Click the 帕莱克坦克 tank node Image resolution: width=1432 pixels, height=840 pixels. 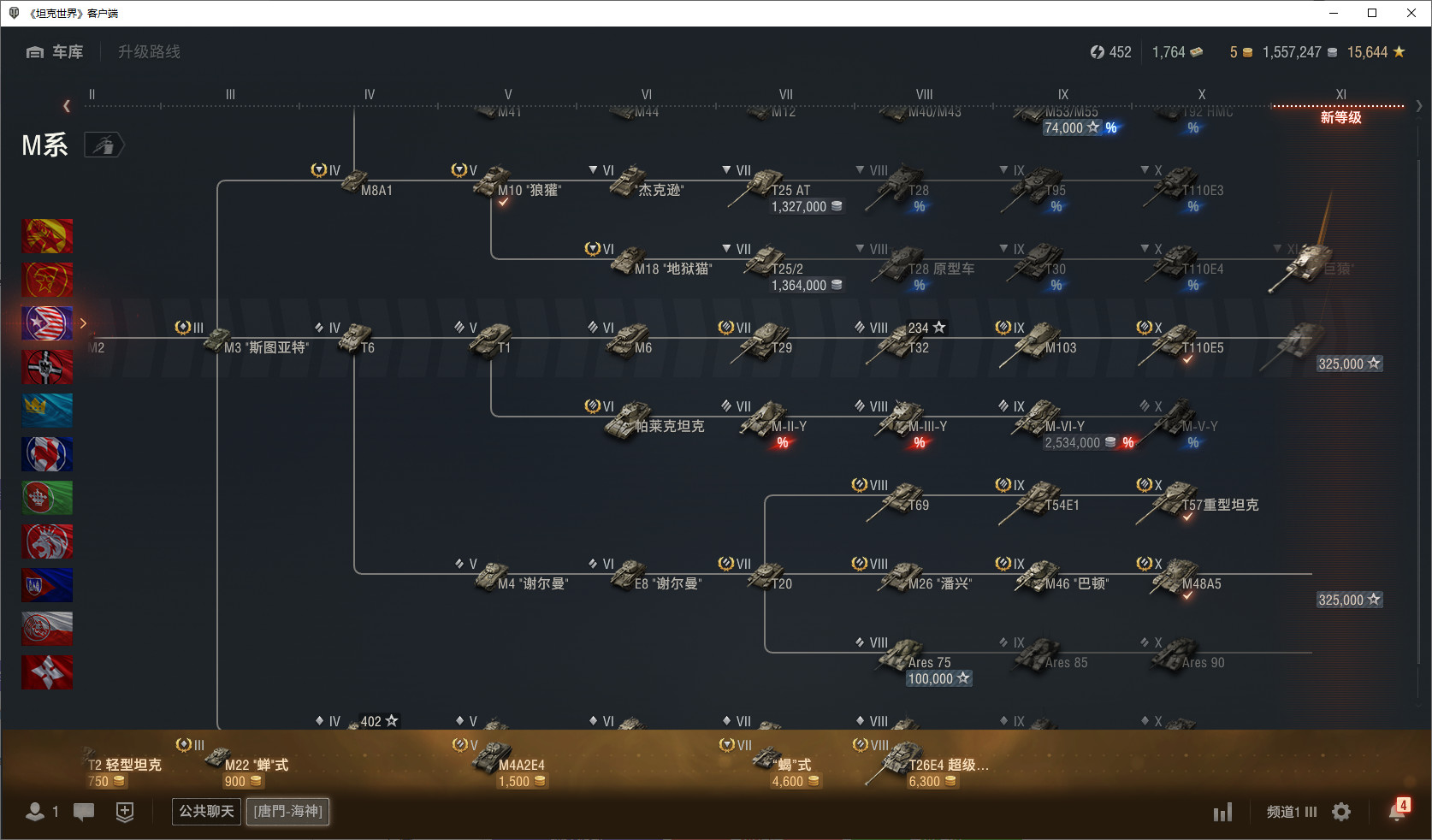(x=645, y=421)
